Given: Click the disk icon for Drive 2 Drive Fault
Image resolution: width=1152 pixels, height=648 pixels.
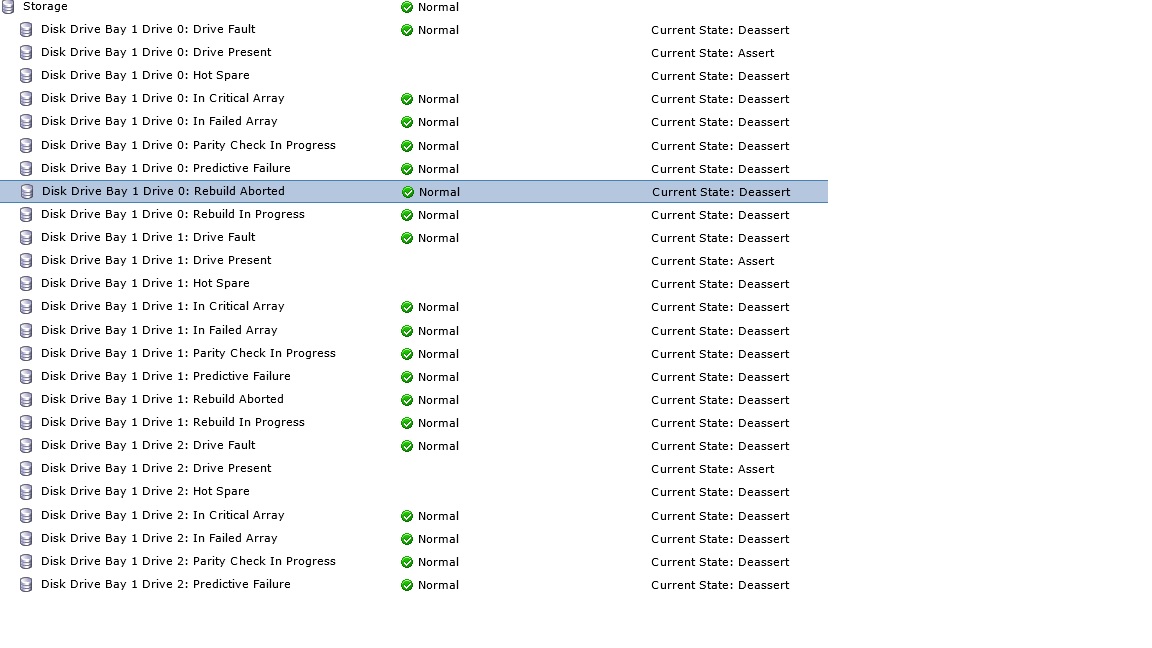Looking at the screenshot, I should (x=25, y=445).
